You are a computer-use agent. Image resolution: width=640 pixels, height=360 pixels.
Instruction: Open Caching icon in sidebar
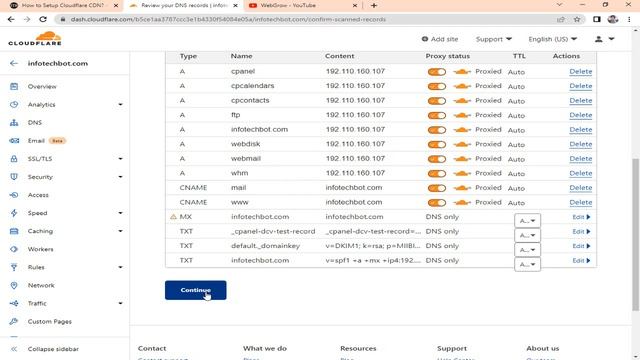point(14,231)
